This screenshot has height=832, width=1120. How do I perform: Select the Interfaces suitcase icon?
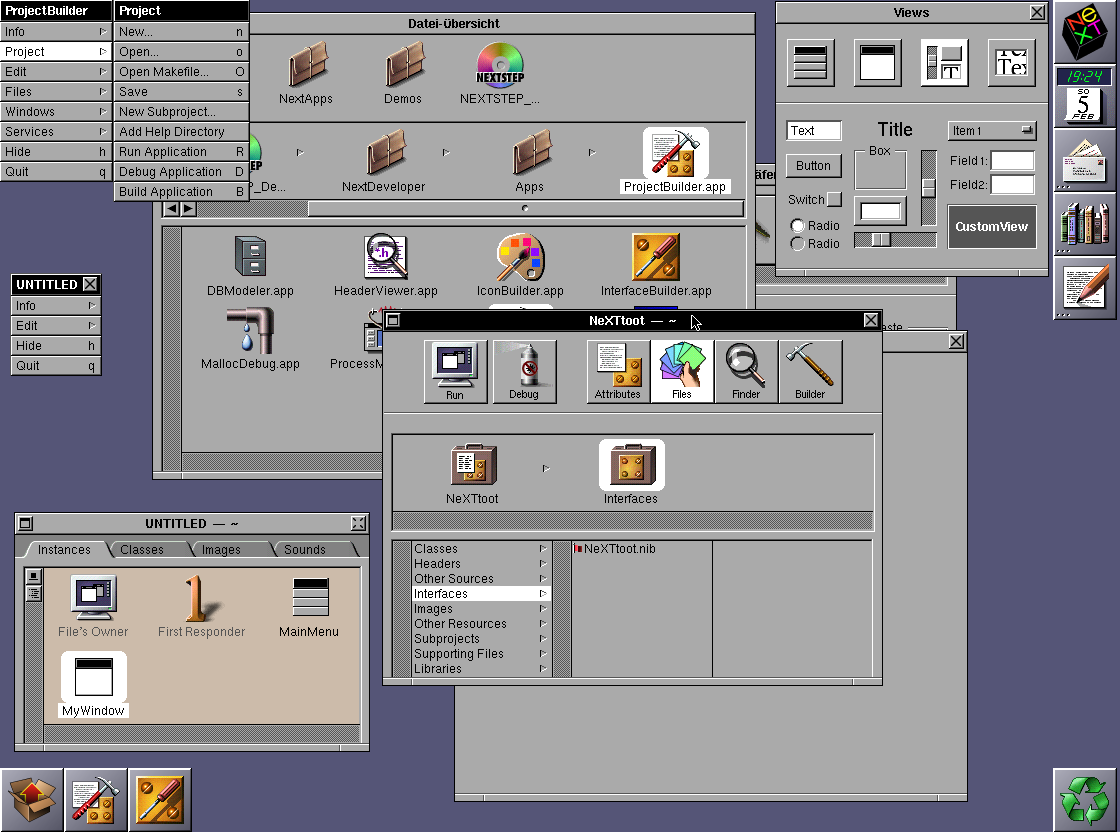pos(631,465)
